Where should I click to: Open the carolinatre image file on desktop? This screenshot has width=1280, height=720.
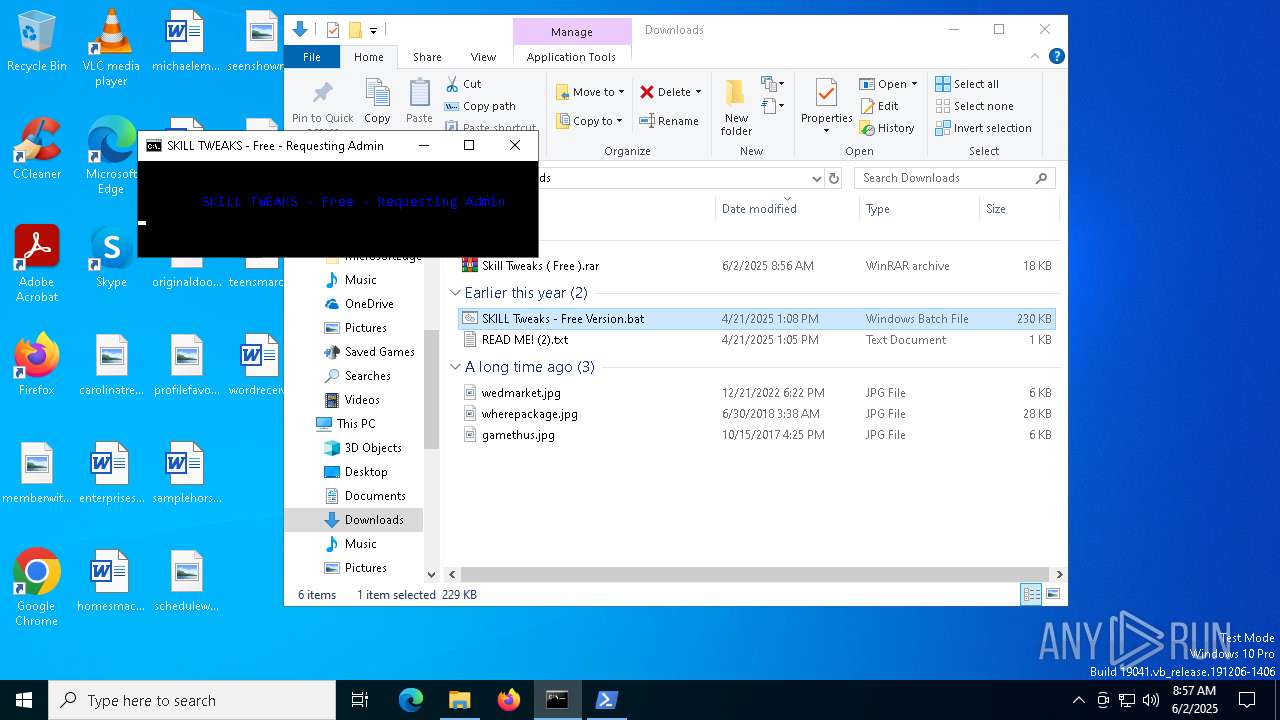111,365
